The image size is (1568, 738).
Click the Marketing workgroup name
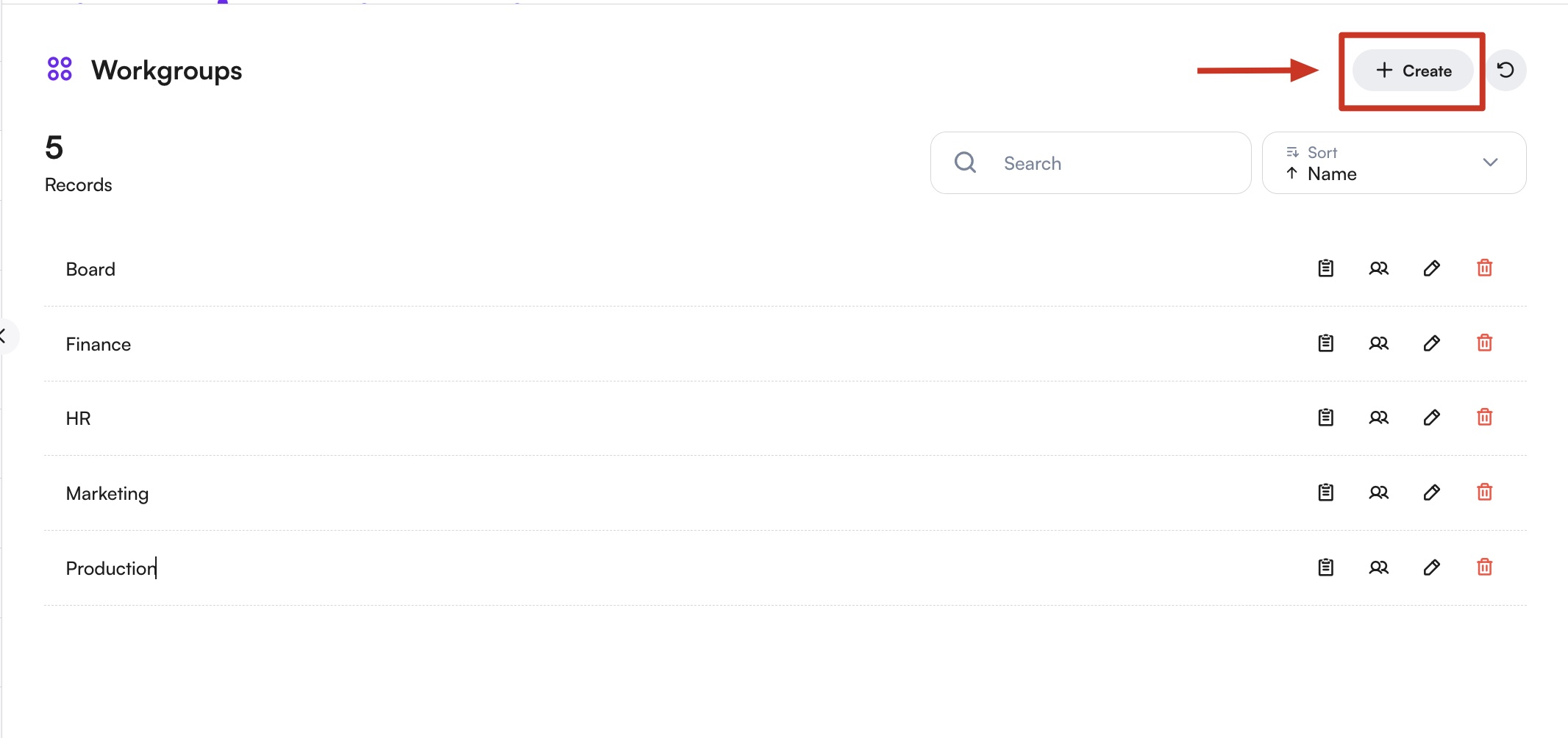pyautogui.click(x=107, y=493)
